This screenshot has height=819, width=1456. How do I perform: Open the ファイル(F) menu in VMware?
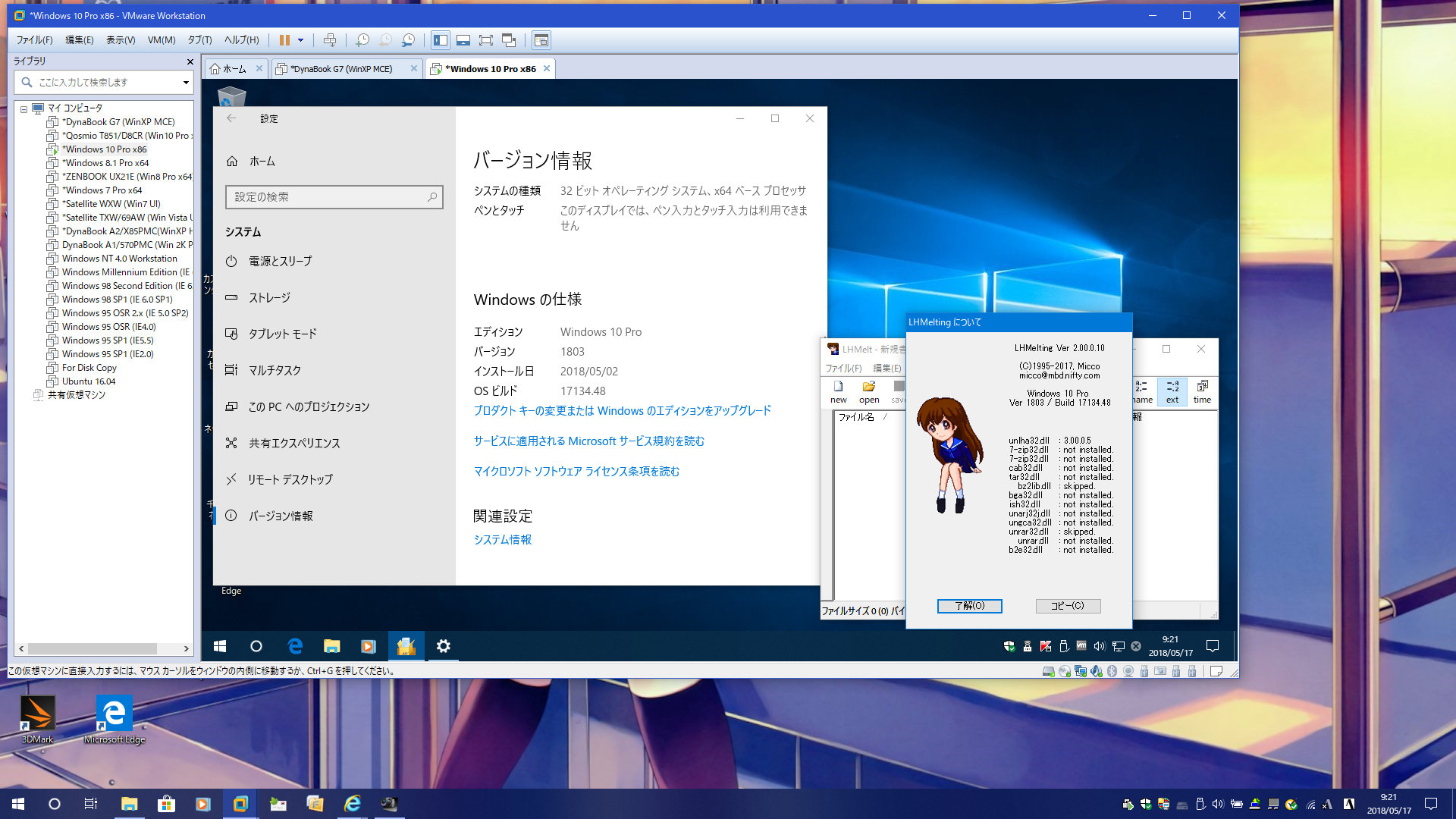(x=34, y=40)
